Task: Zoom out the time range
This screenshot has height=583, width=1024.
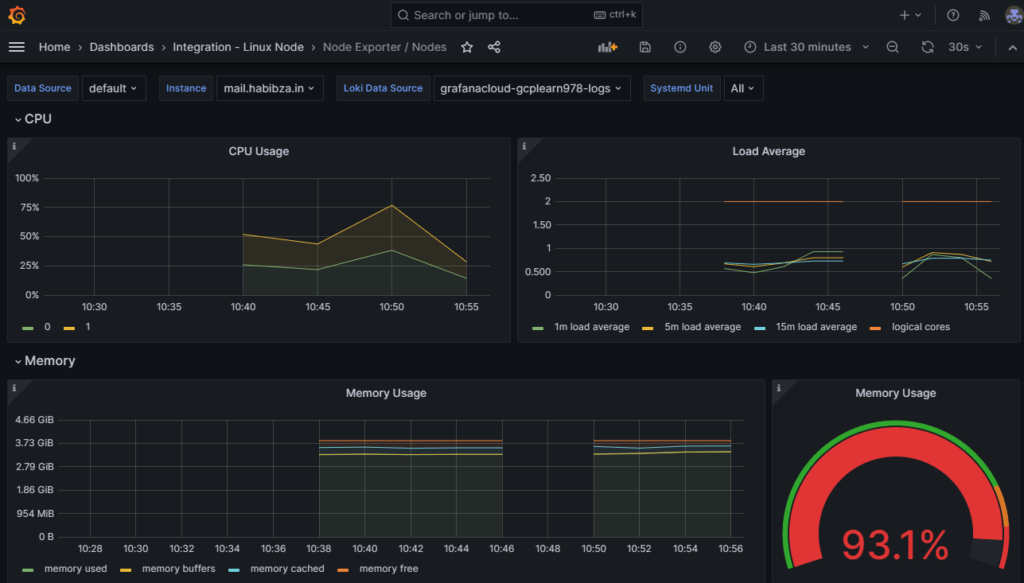Action: pos(893,47)
